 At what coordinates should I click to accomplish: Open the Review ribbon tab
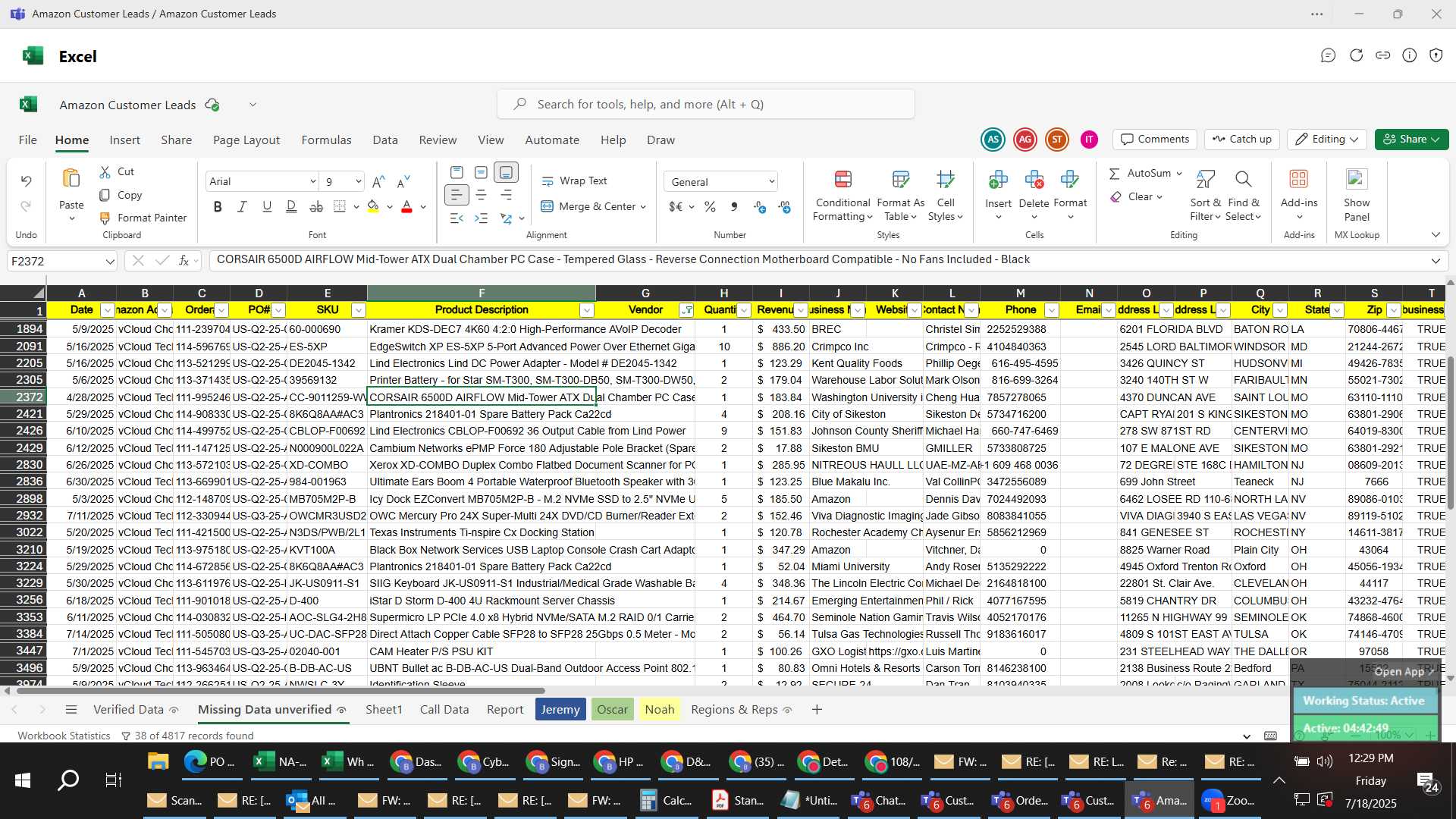point(438,140)
